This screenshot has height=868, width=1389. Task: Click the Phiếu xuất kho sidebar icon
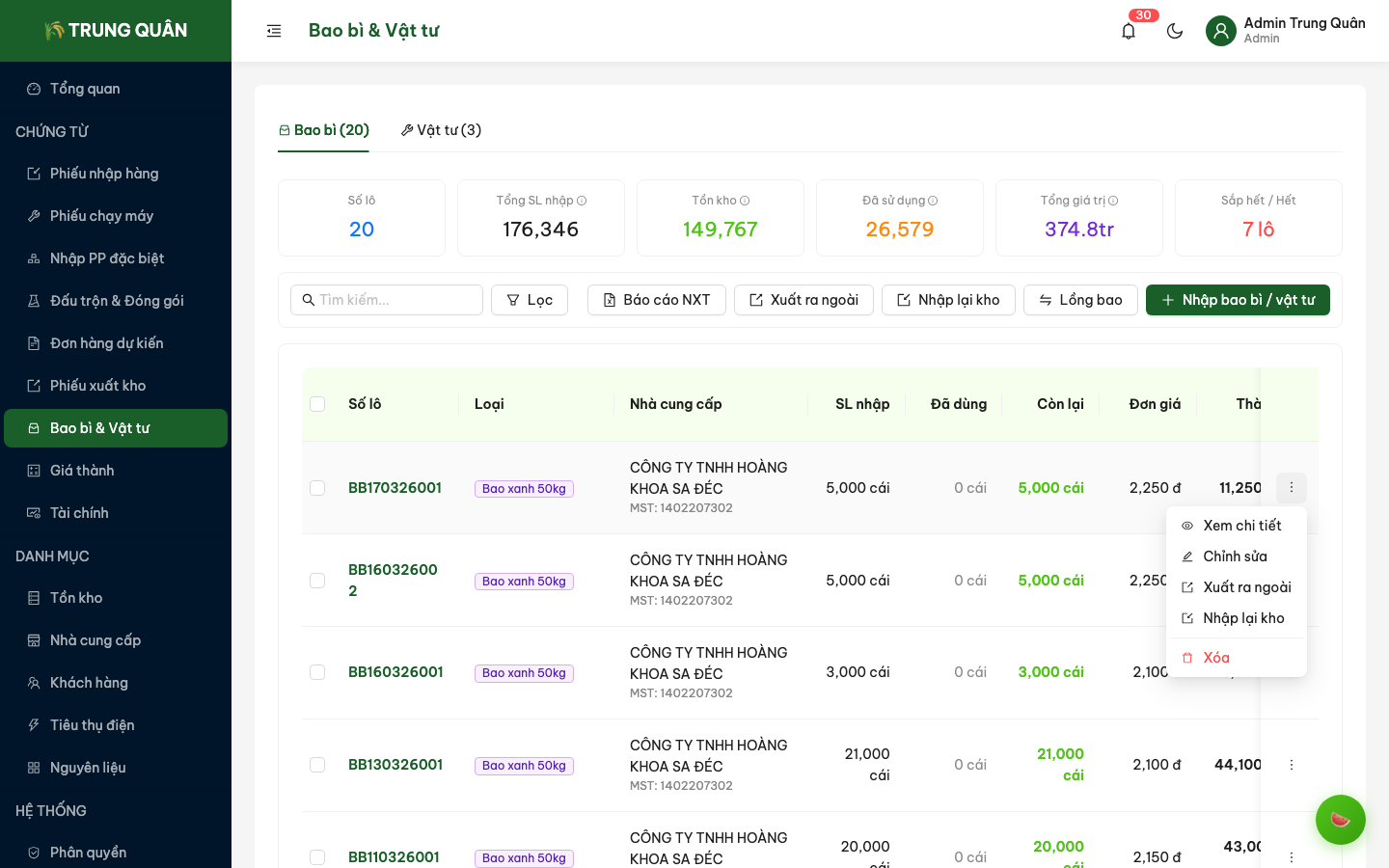tap(34, 386)
